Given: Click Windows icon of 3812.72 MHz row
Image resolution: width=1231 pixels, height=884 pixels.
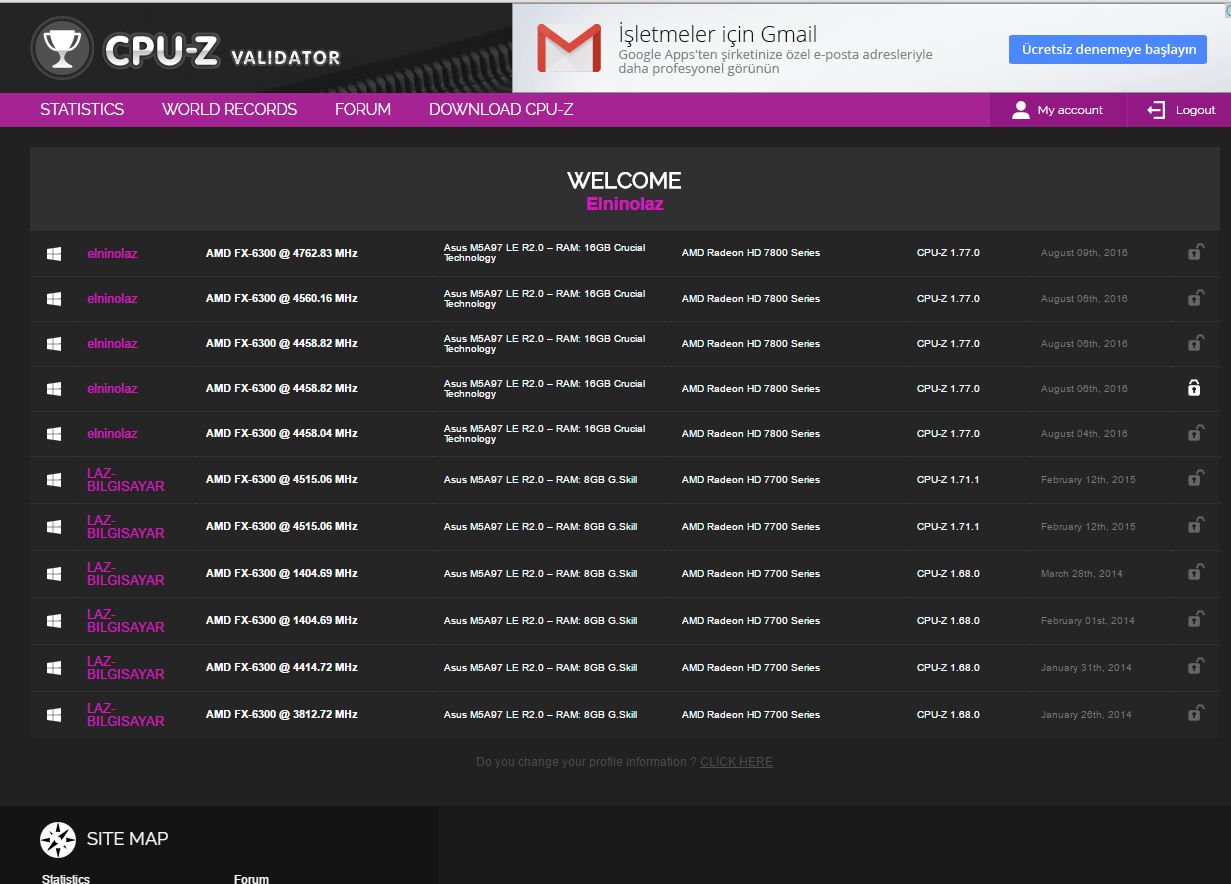Looking at the screenshot, I should (x=54, y=715).
